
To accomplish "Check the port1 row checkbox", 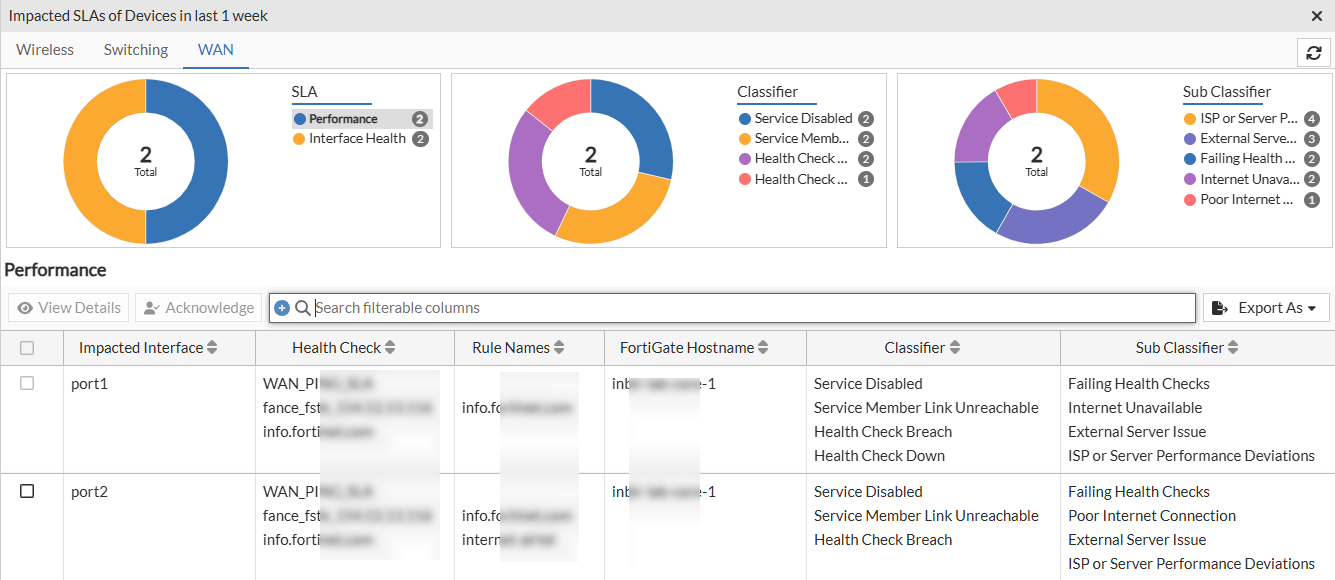I will (x=27, y=383).
